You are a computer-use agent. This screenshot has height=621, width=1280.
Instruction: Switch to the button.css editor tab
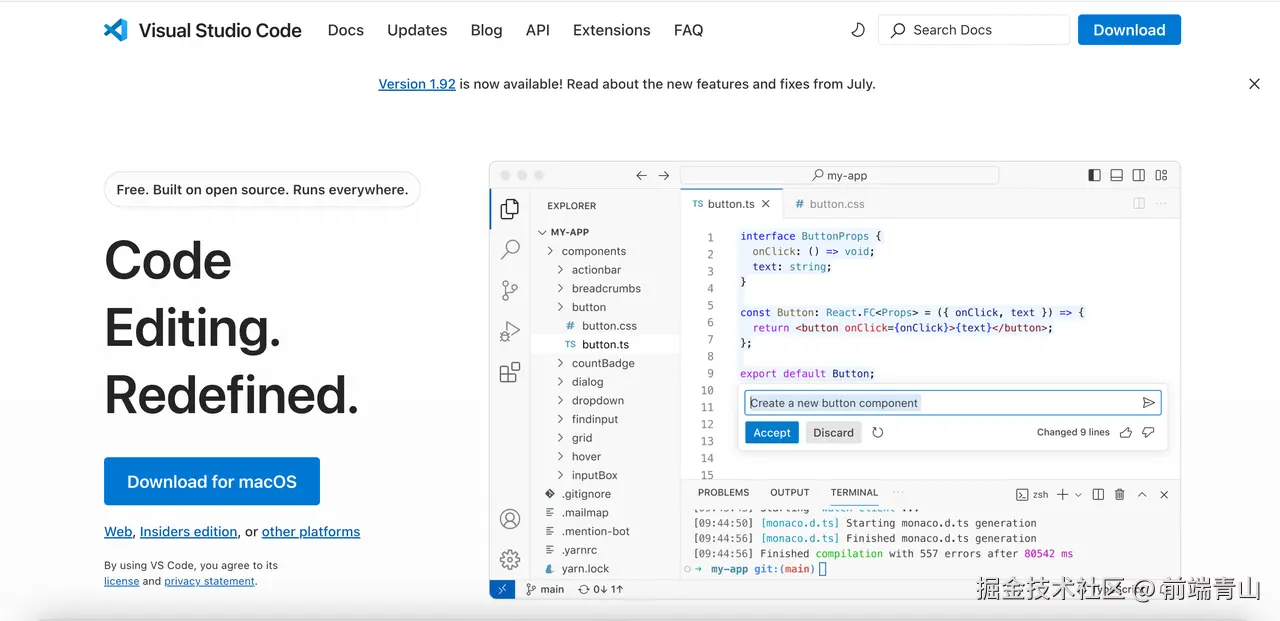tap(830, 203)
